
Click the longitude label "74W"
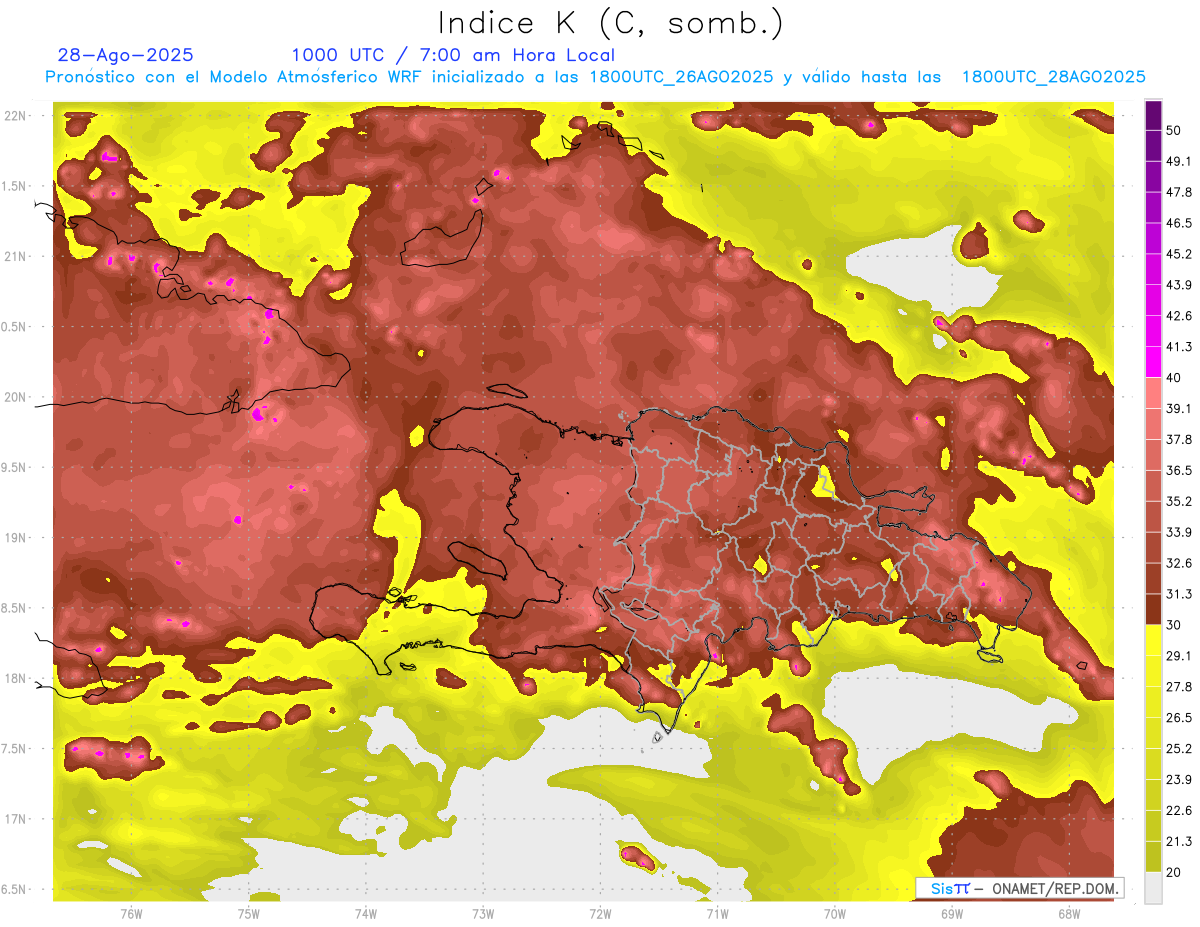click(366, 913)
